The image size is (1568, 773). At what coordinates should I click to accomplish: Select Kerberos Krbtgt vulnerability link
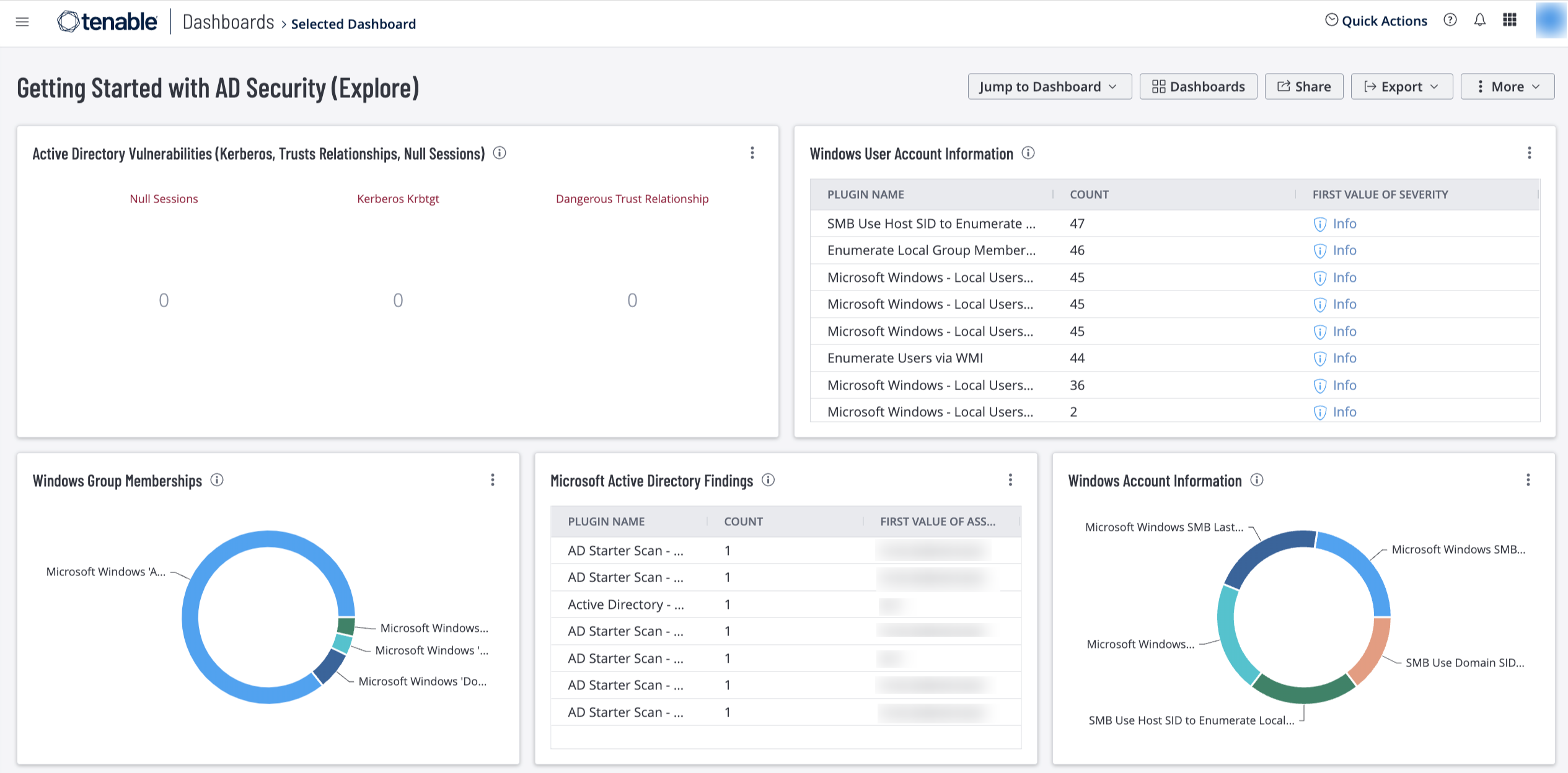(x=397, y=198)
